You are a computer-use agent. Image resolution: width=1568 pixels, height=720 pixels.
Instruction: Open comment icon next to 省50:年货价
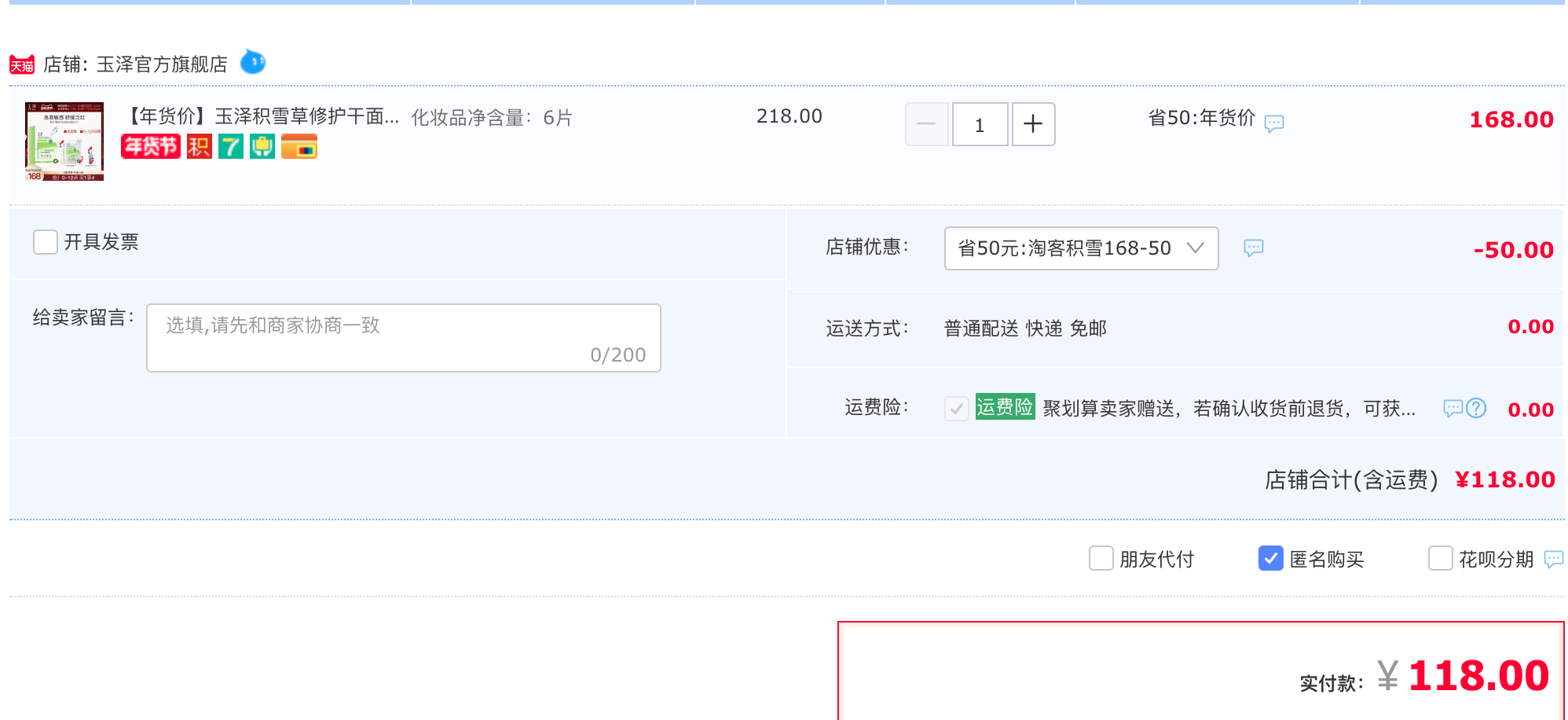1274,123
